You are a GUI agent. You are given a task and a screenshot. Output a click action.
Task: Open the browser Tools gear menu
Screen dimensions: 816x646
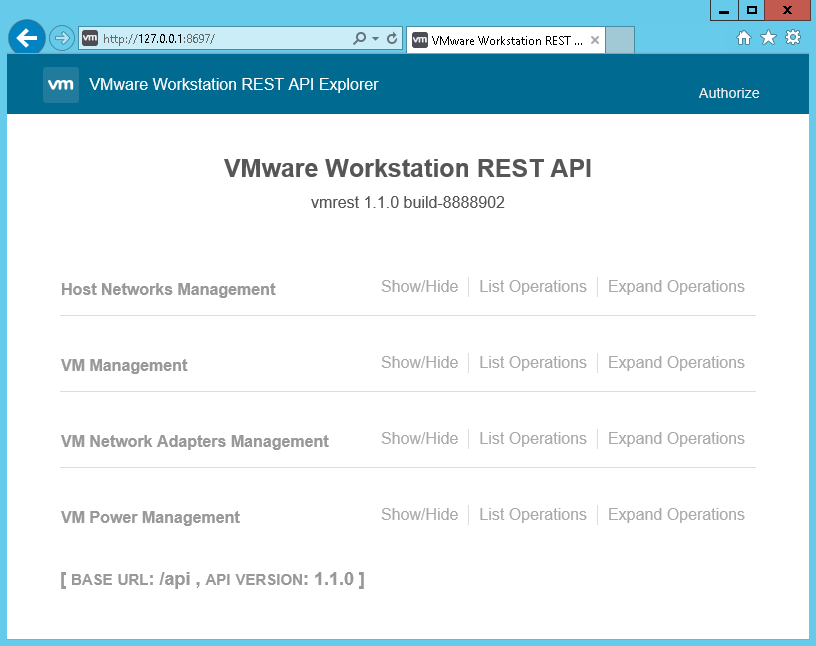(793, 37)
